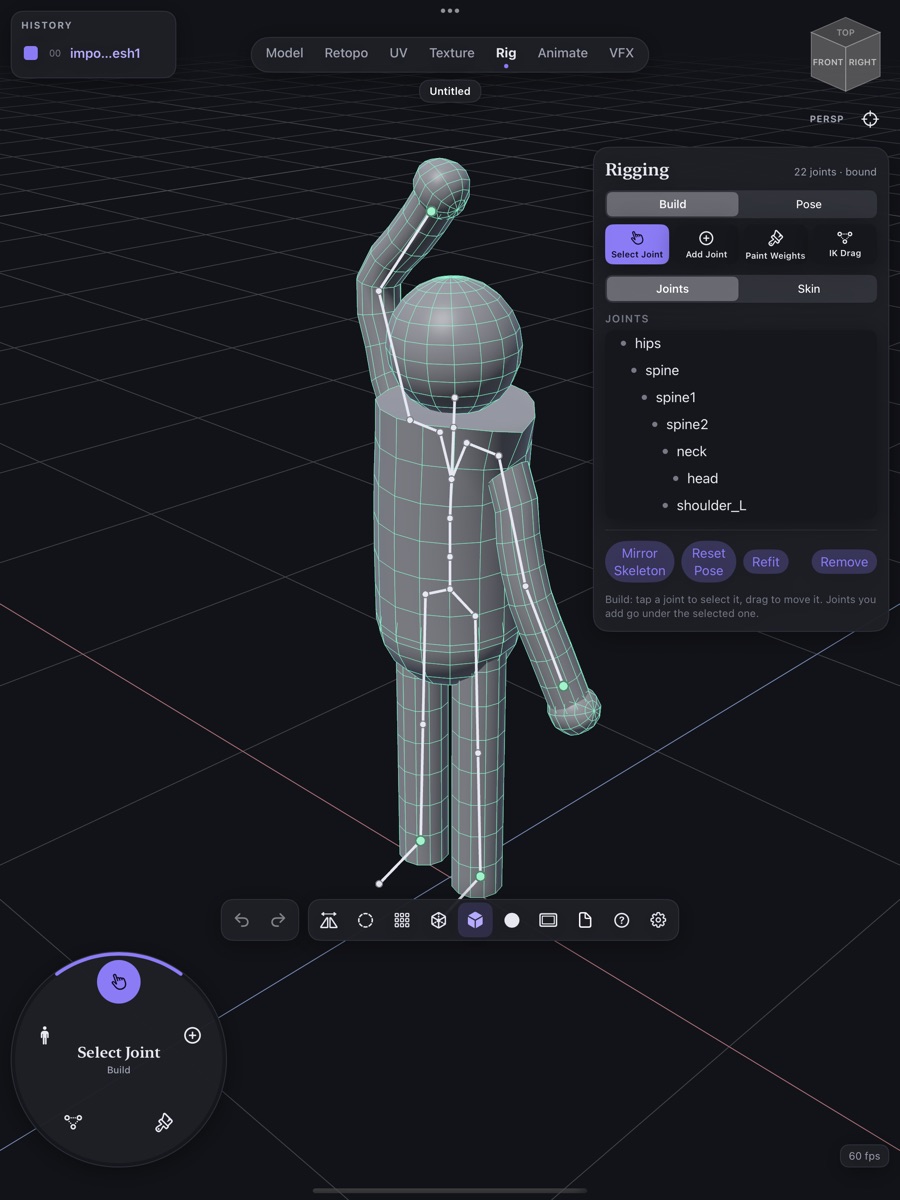Click the Refit button
This screenshot has height=1200, width=900.
tap(766, 562)
